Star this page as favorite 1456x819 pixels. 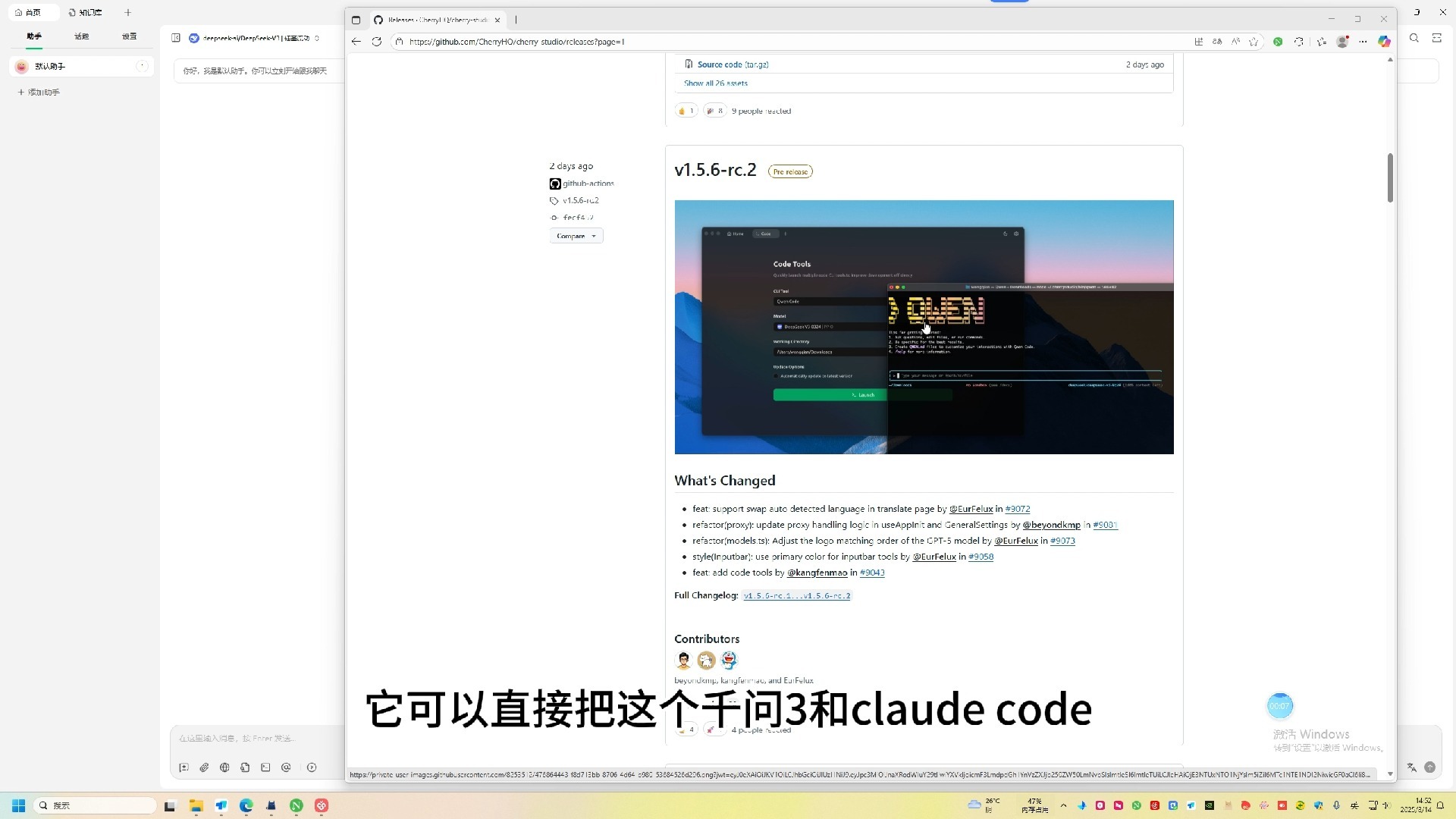(x=1254, y=42)
